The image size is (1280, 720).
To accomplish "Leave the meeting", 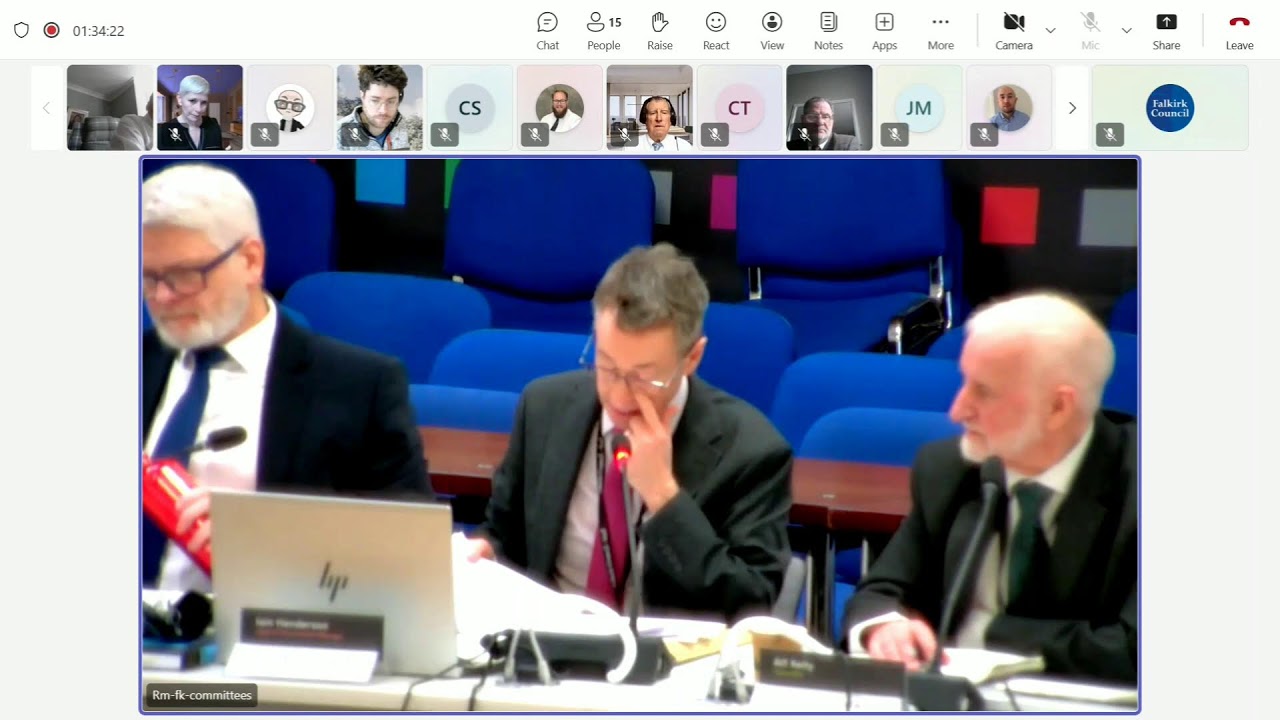I will pos(1239,31).
